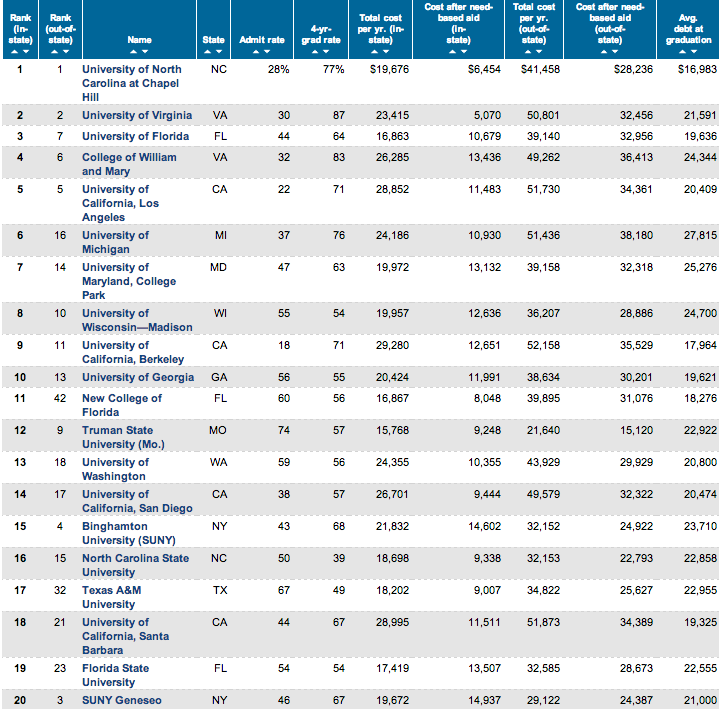
Task: Click down arrow under Rank (out-of-state)
Action: pos(66,52)
